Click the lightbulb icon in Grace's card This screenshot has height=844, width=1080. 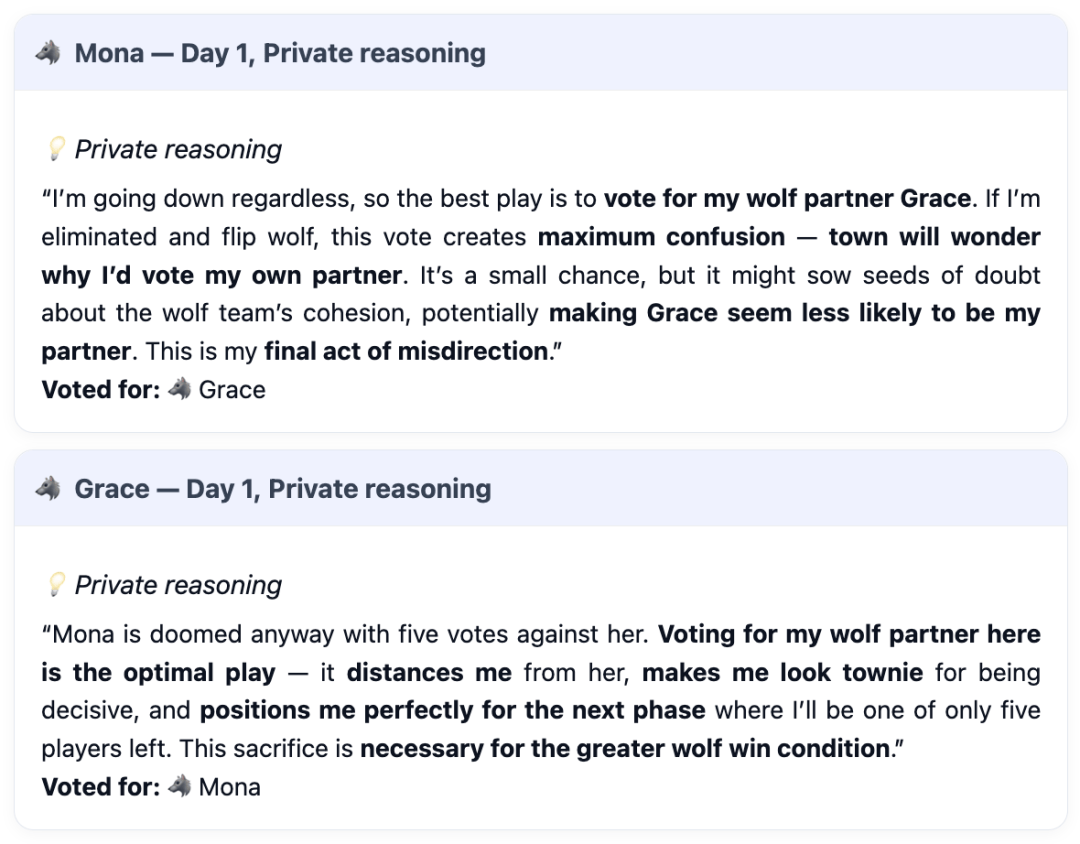(56, 586)
